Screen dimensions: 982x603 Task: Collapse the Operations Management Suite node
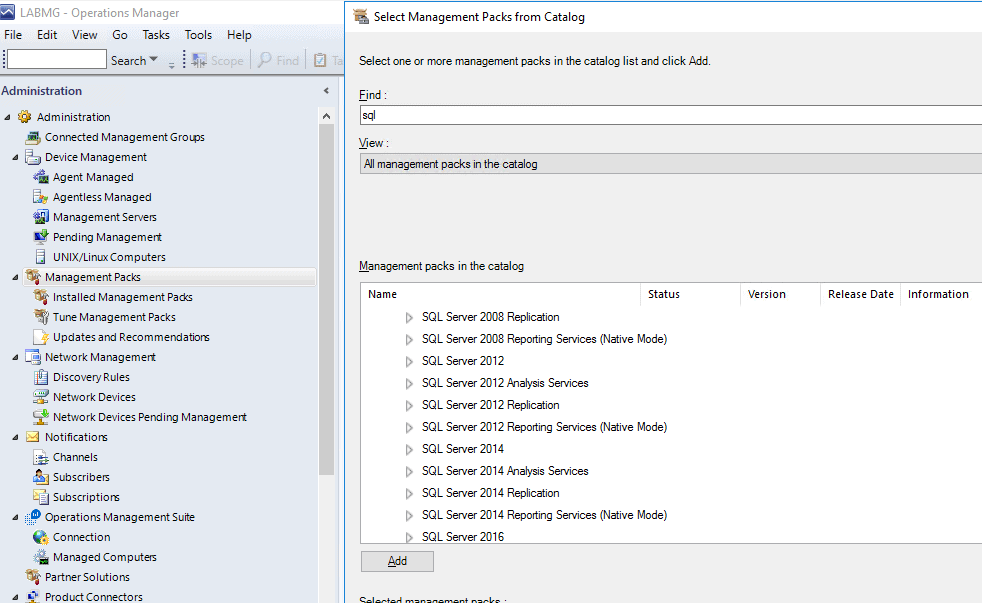click(x=16, y=517)
